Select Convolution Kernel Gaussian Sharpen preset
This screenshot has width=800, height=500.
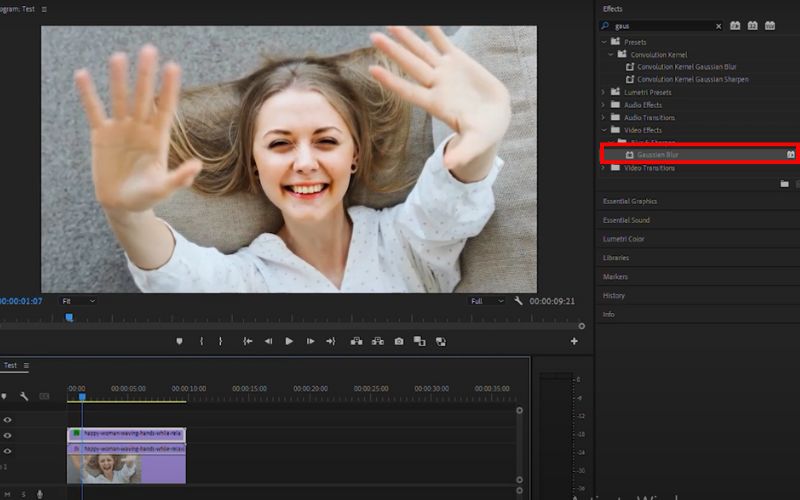click(692, 80)
